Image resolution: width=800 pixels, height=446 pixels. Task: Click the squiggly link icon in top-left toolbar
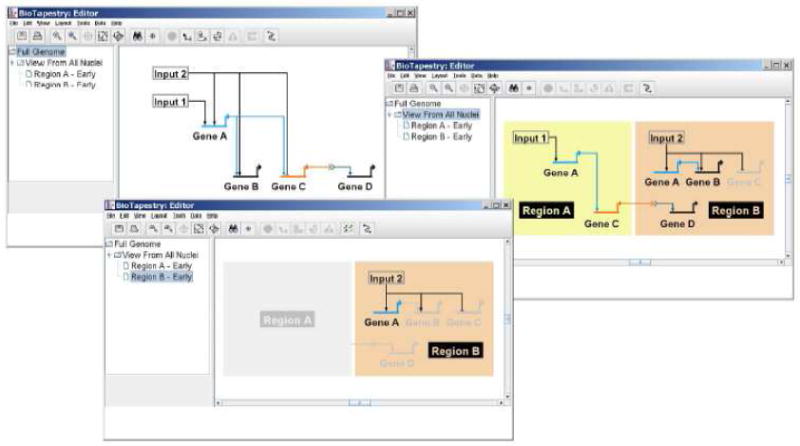[270, 34]
